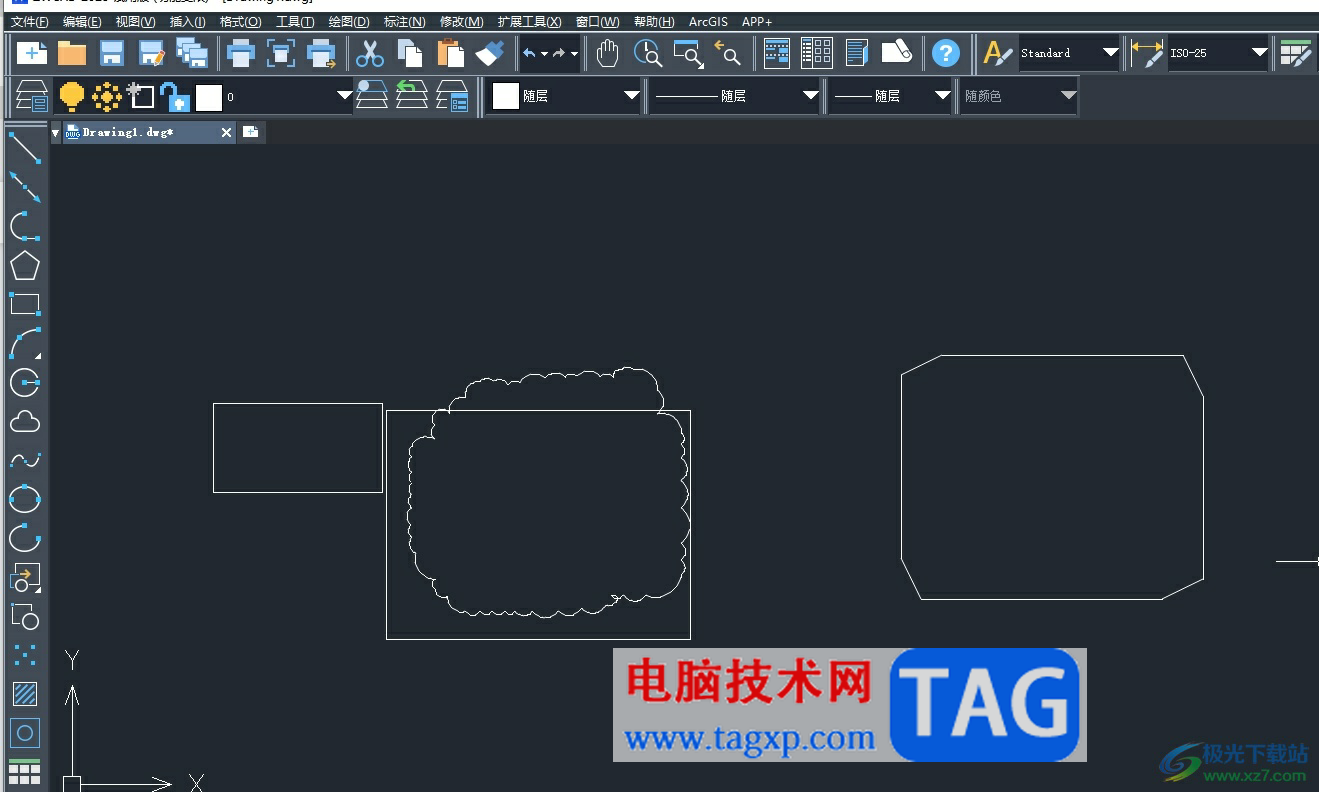Image resolution: width=1319 pixels, height=792 pixels.
Task: Click the Publish icon
Action: tap(321, 53)
